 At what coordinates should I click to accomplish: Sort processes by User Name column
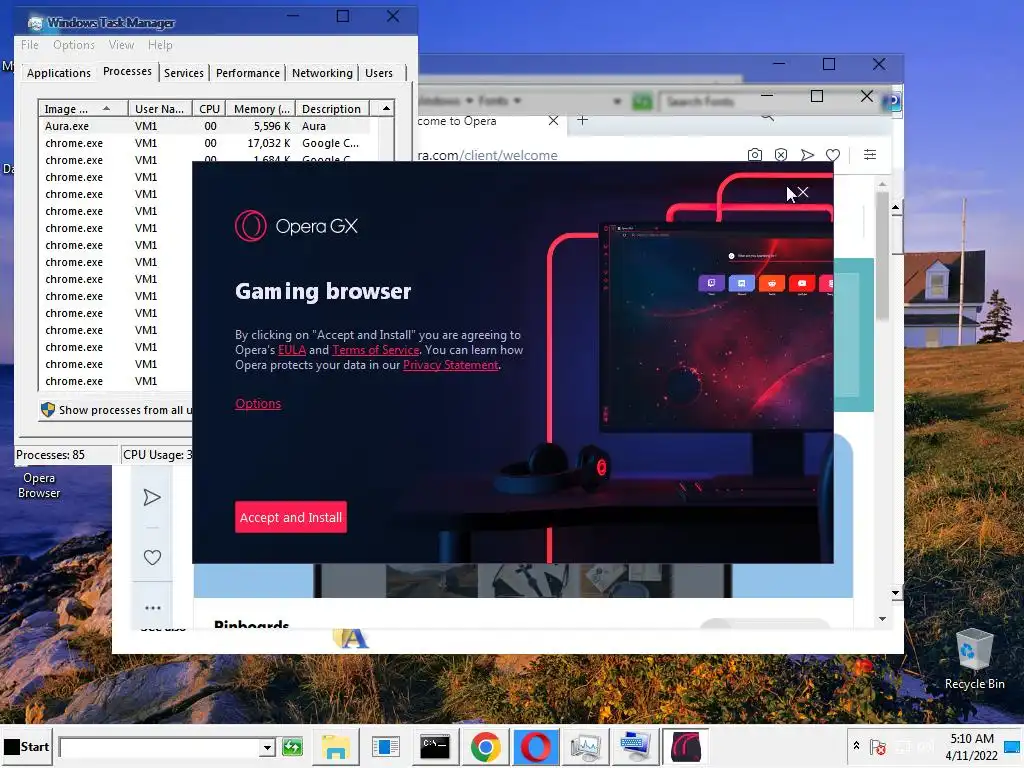[160, 108]
